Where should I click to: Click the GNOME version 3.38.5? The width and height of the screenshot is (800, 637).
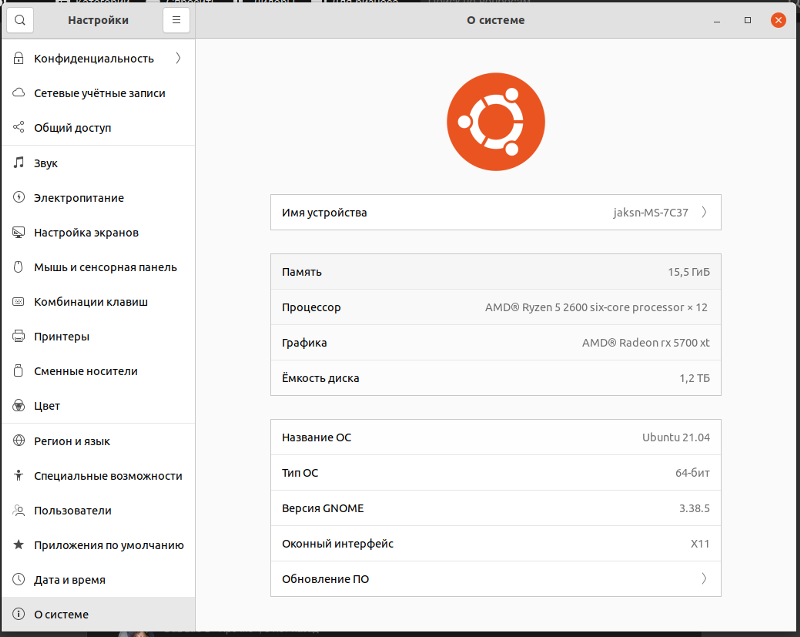tap(694, 508)
